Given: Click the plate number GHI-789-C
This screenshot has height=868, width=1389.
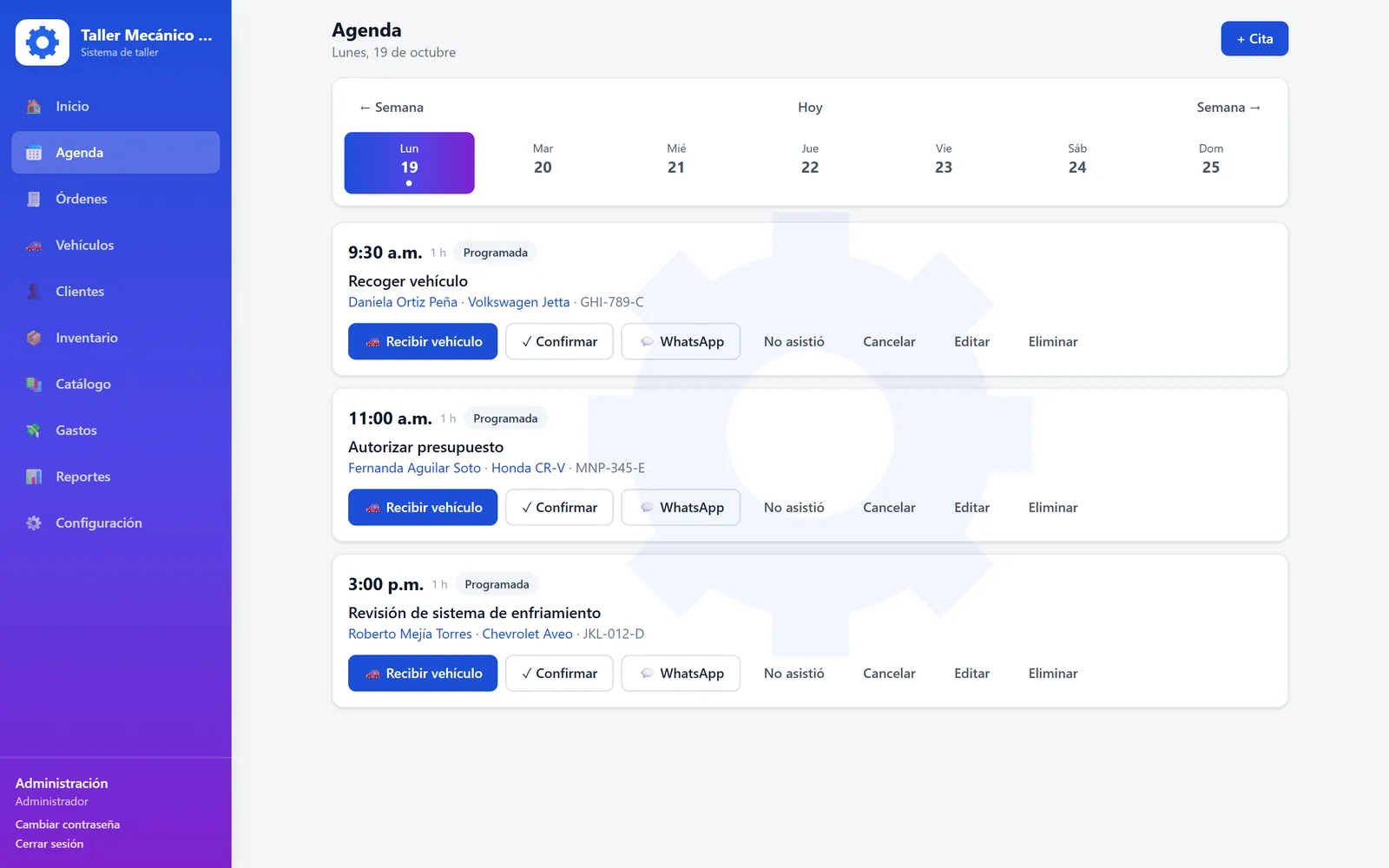Looking at the screenshot, I should (612, 302).
